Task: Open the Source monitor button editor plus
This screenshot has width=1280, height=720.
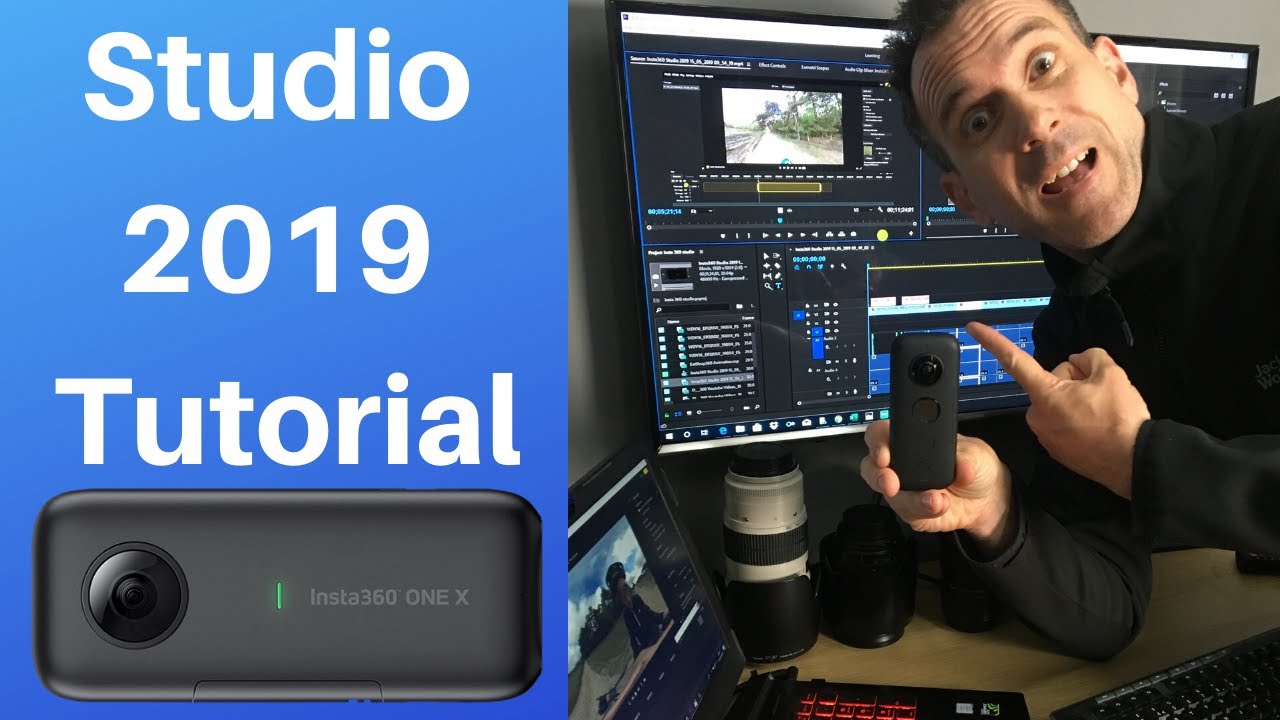Action: 911,233
